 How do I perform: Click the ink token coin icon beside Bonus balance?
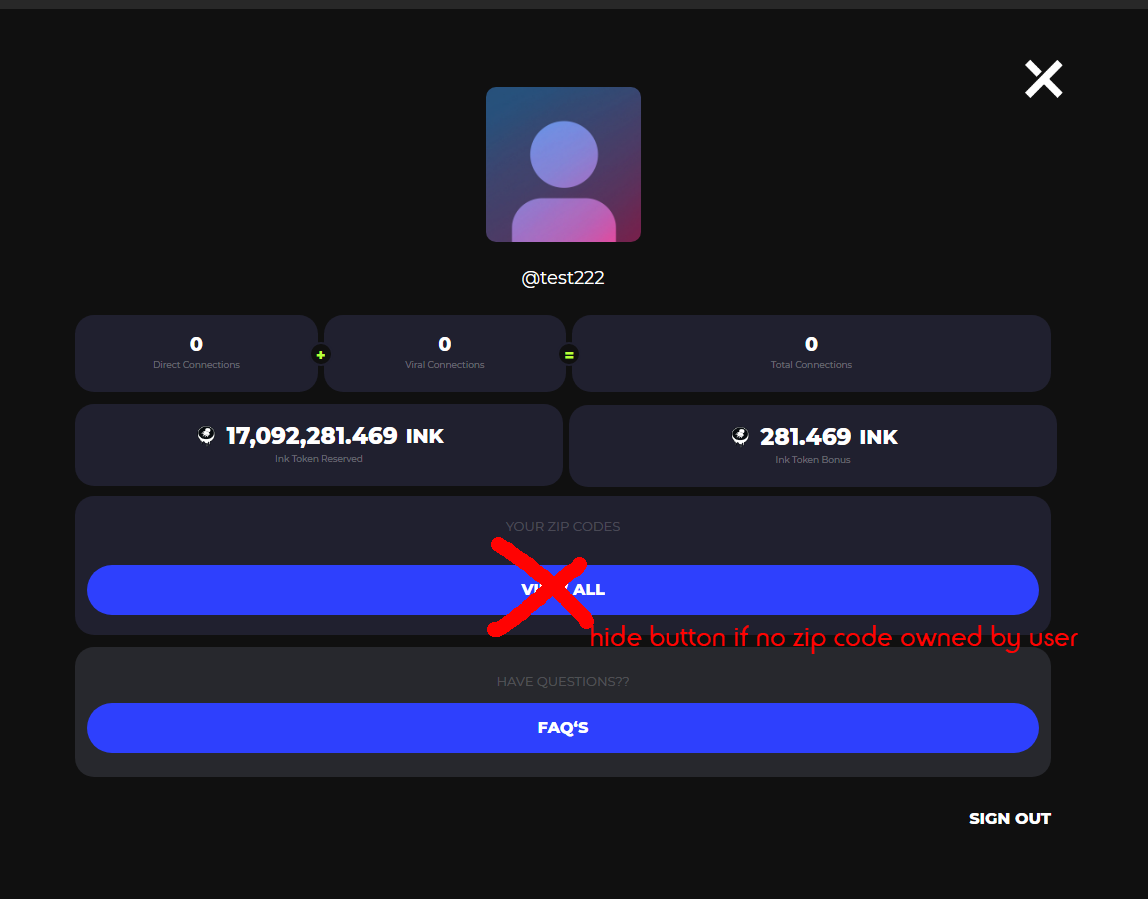[740, 435]
